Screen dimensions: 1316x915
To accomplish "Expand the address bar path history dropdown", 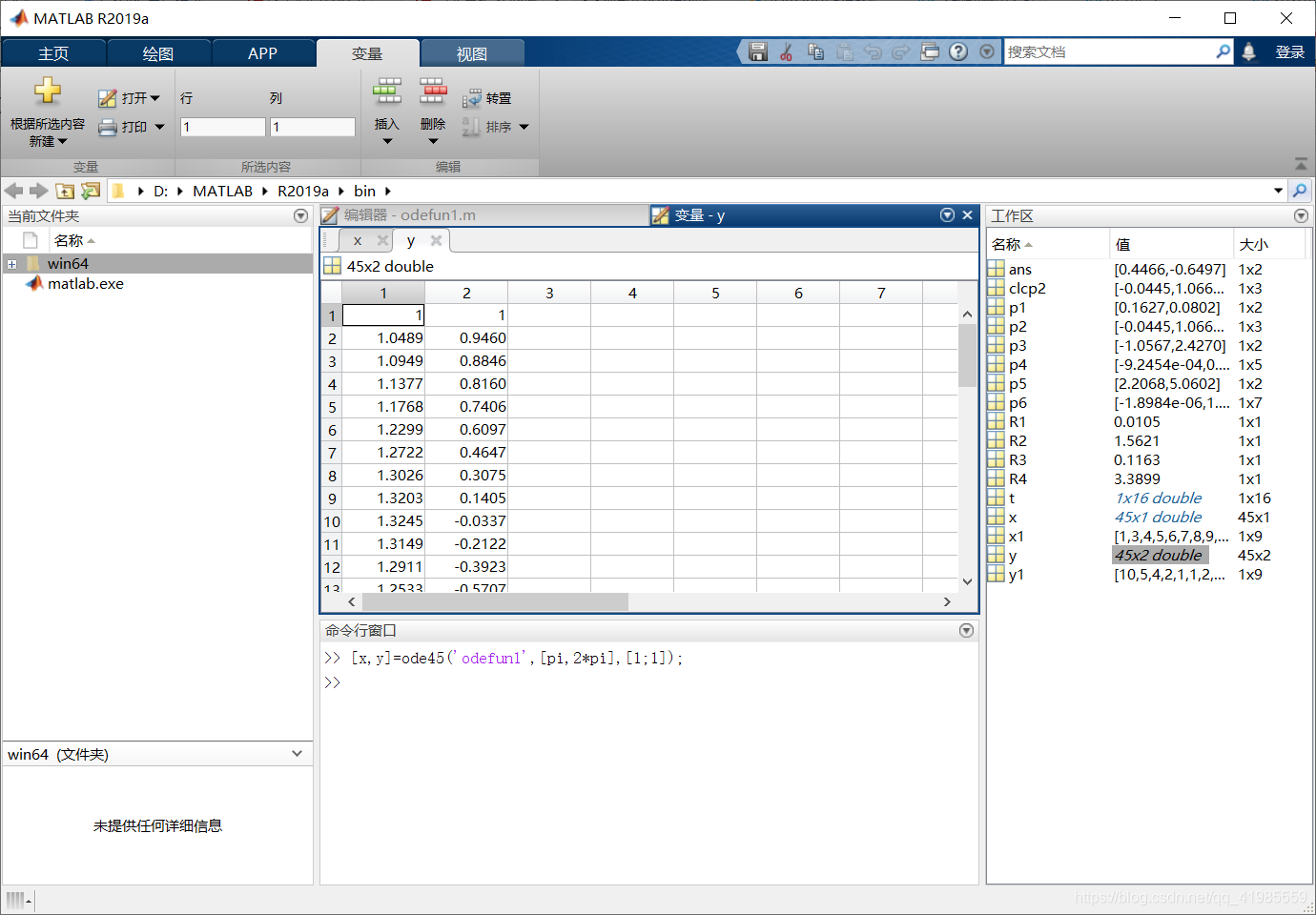I will pos(1278,191).
